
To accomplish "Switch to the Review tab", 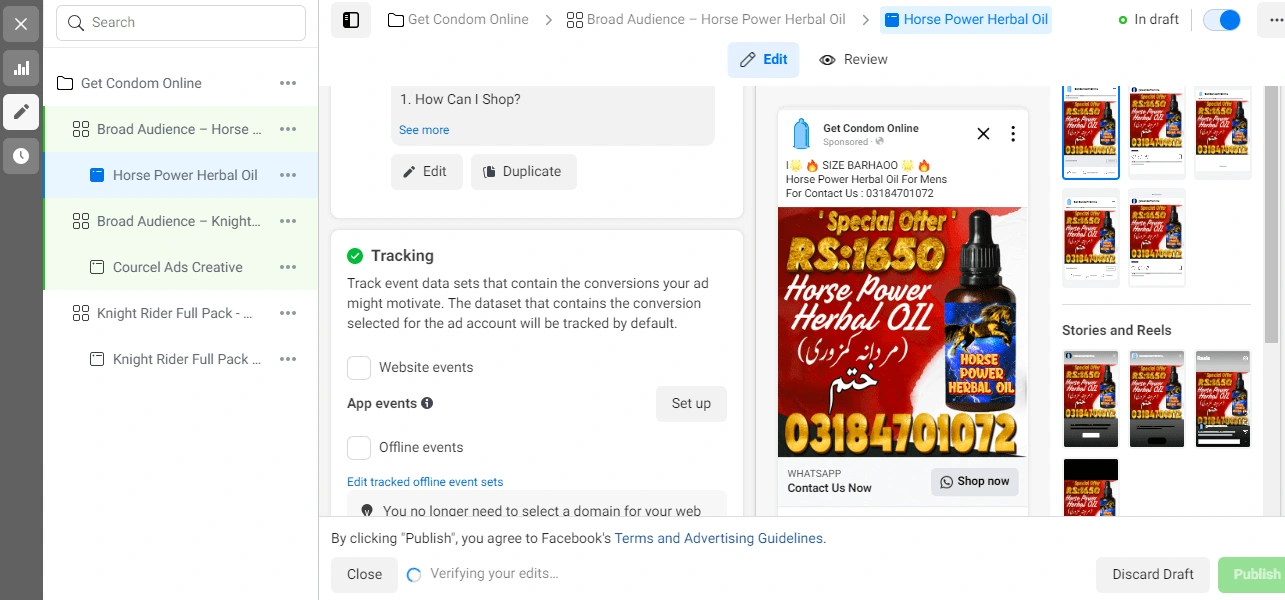I will (853, 60).
